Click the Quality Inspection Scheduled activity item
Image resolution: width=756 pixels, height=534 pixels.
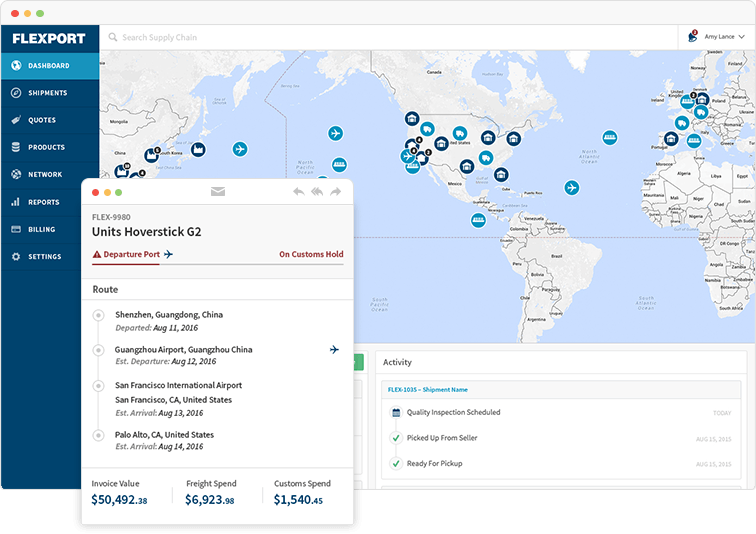tap(453, 412)
